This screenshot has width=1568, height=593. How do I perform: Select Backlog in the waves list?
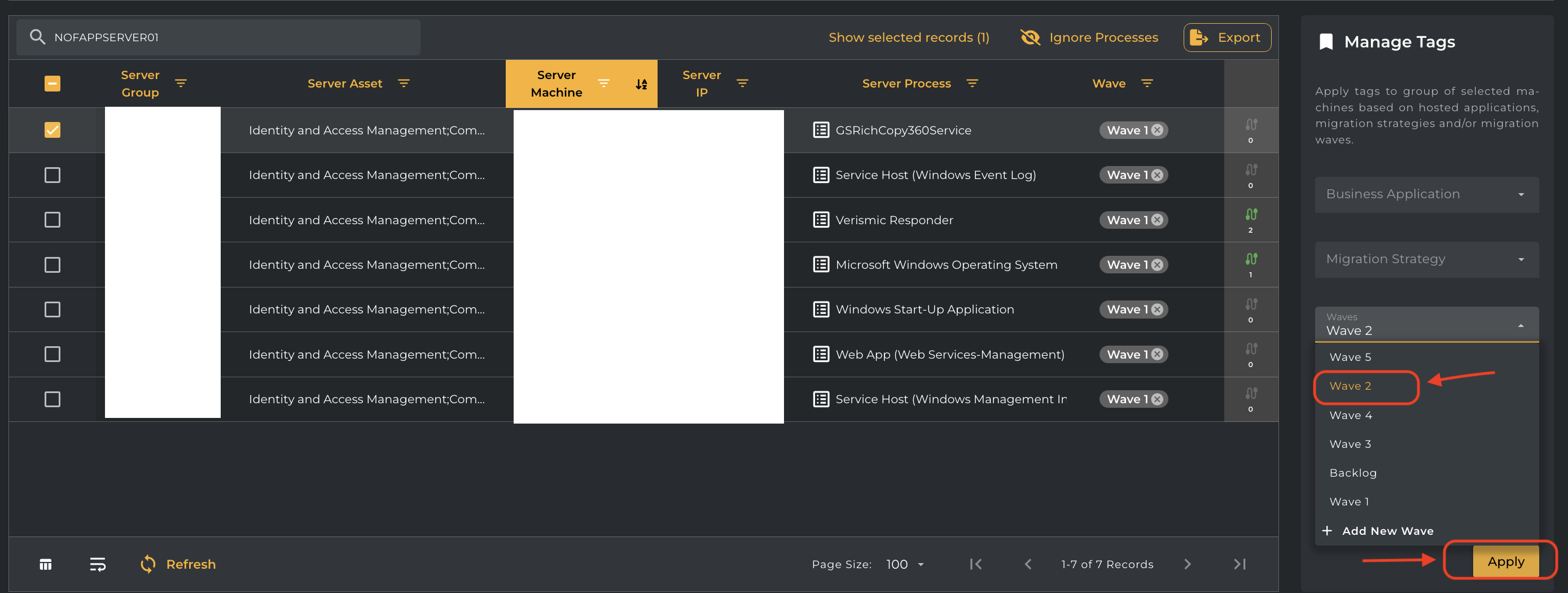1352,473
